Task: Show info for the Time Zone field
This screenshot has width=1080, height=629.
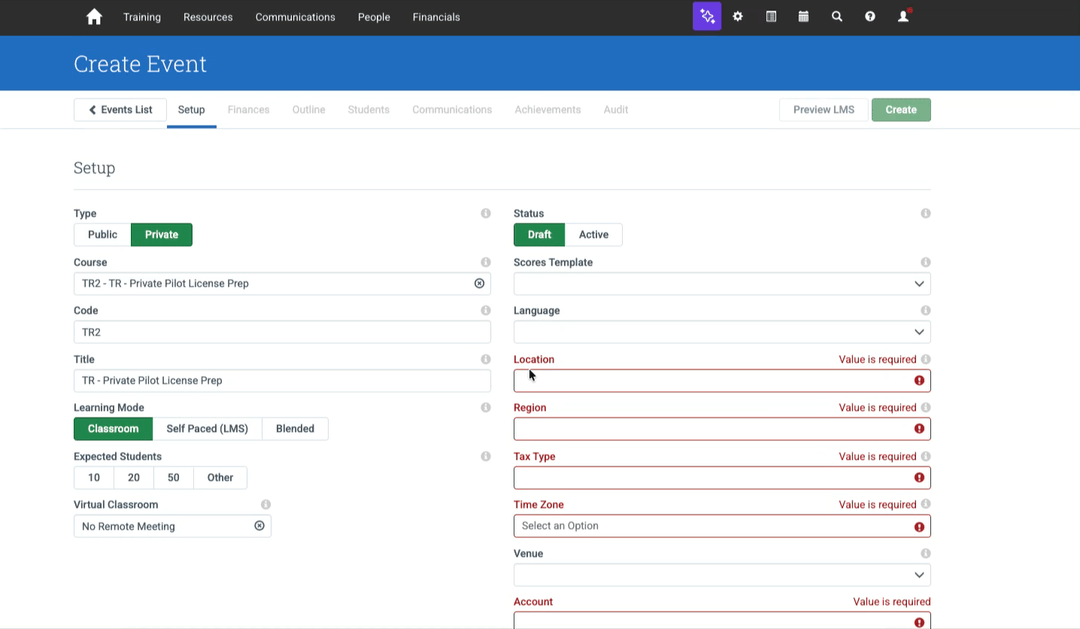Action: [926, 505]
